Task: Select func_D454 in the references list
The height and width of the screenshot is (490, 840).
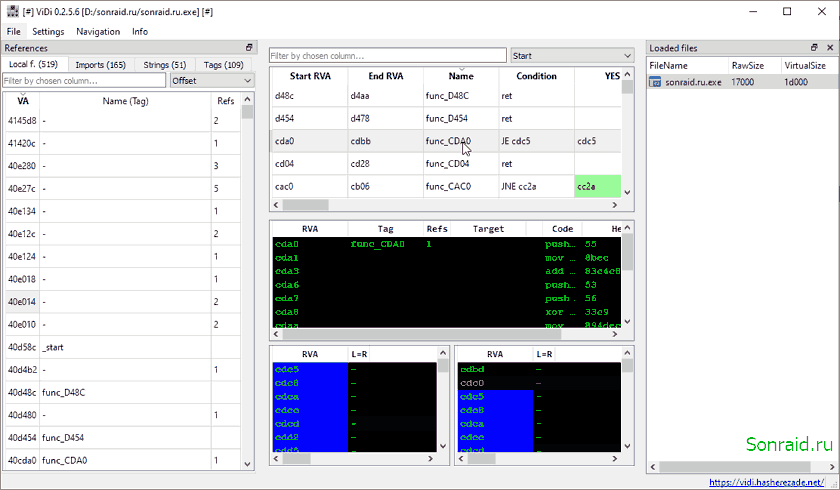Action: click(x=123, y=438)
